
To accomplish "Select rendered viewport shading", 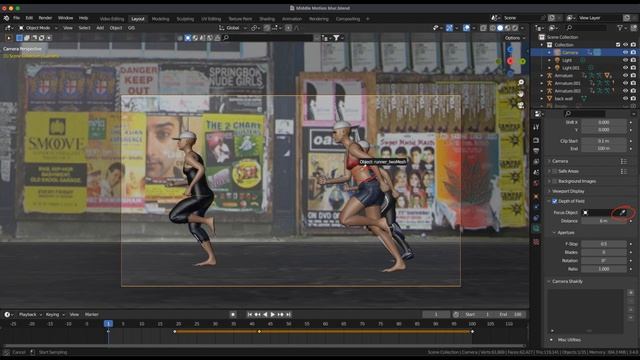I will coord(515,28).
